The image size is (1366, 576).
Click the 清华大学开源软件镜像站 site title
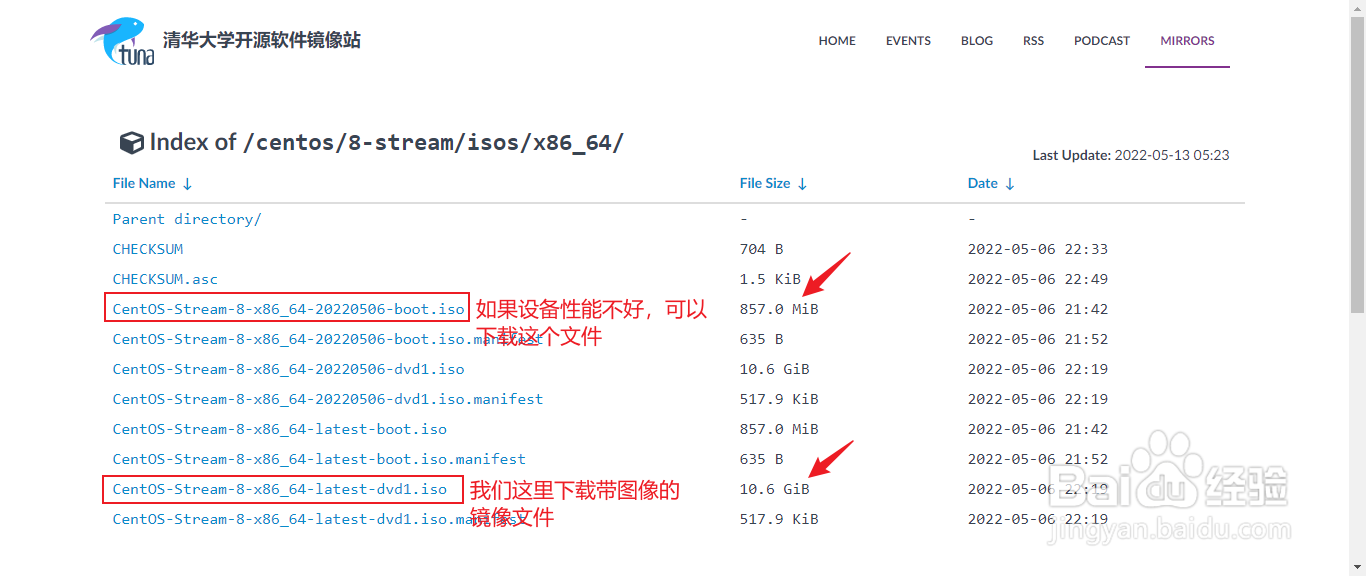point(262,40)
